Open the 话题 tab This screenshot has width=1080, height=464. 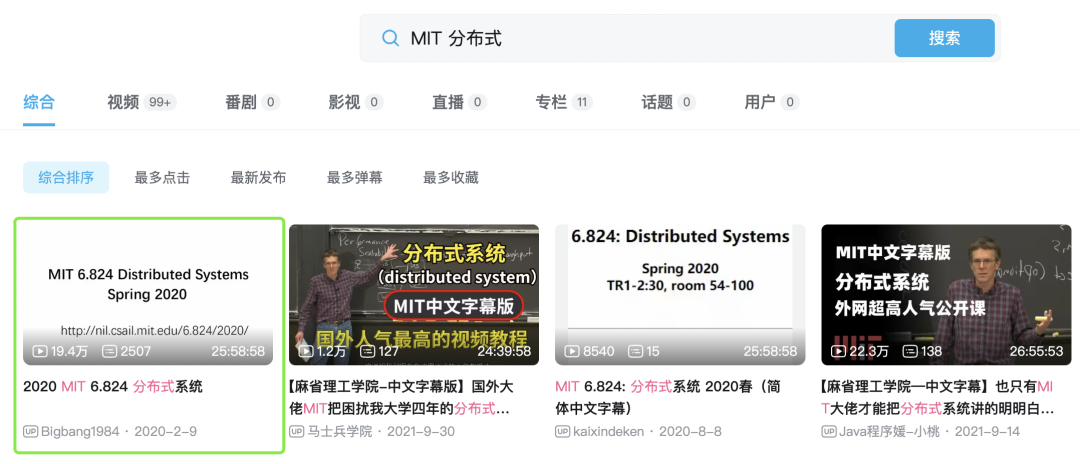click(668, 103)
